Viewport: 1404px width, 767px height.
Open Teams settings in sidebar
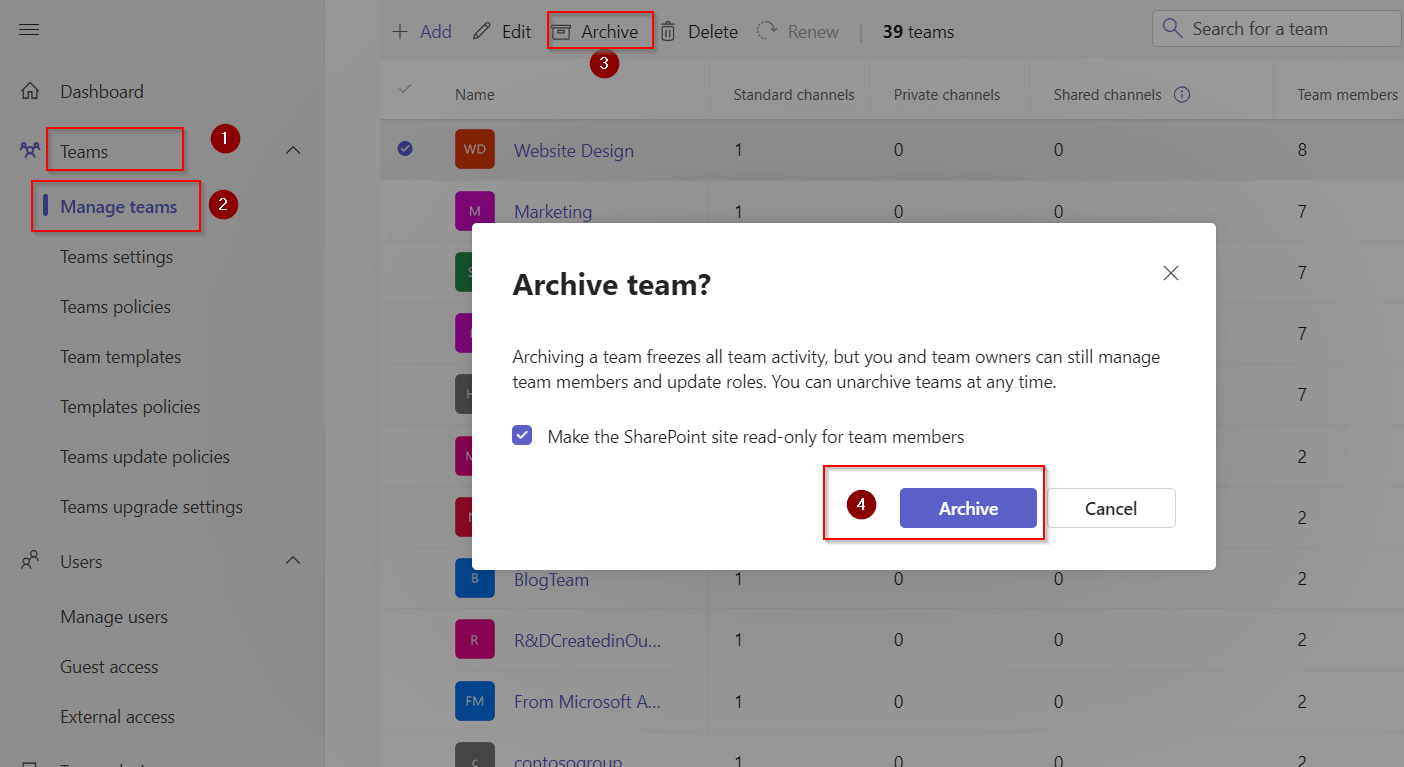coord(115,256)
